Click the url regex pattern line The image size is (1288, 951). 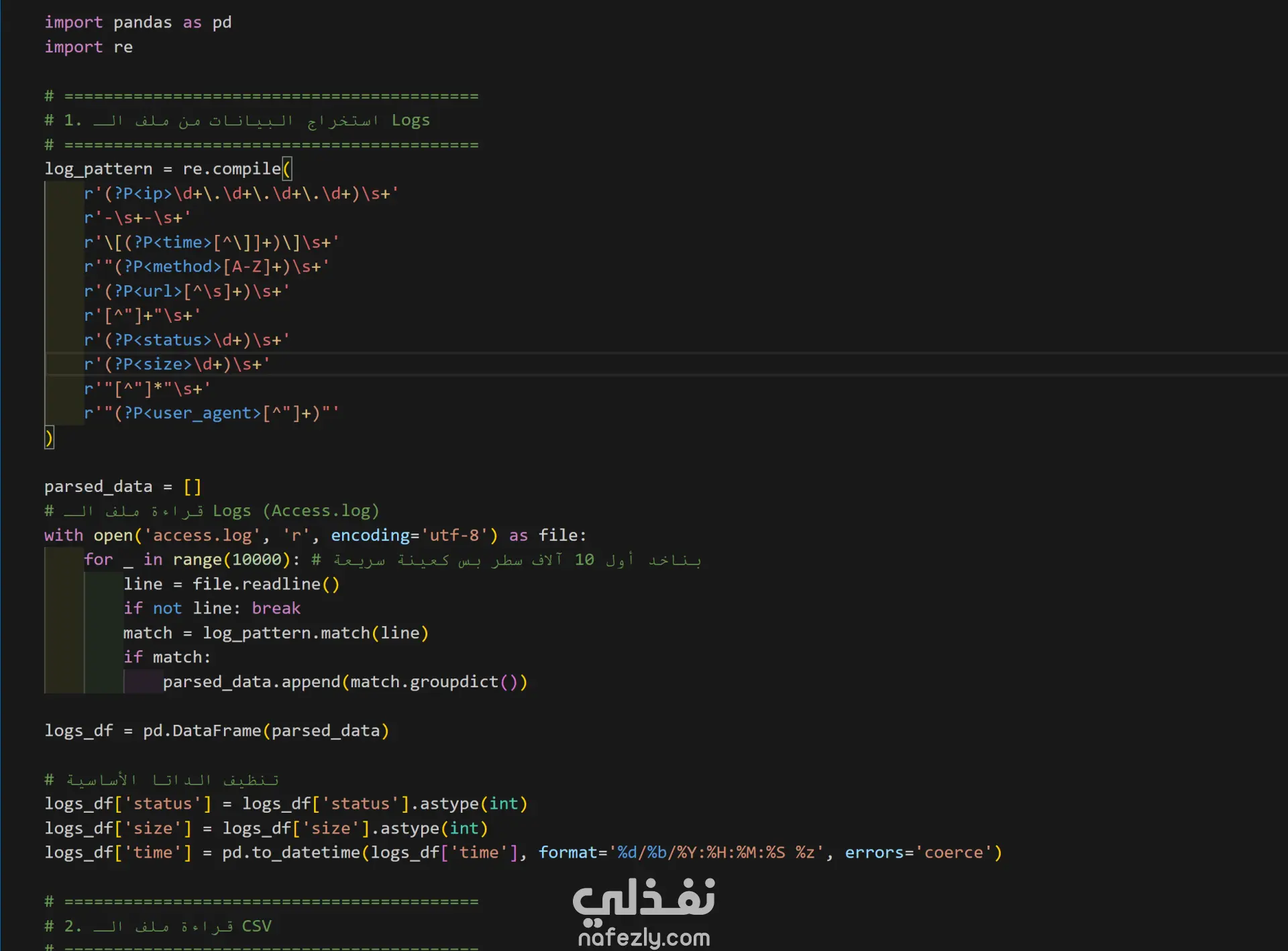(x=186, y=291)
